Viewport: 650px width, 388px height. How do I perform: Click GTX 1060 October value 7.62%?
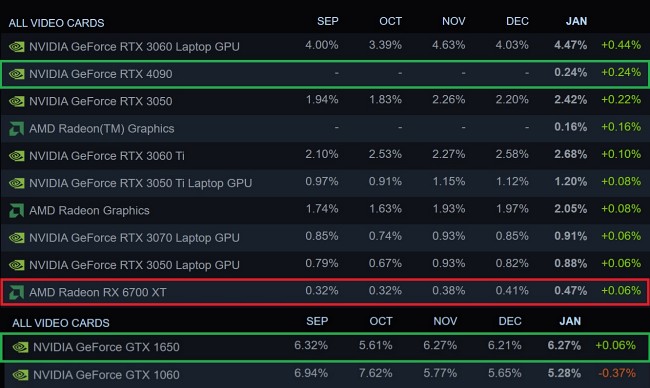376,373
